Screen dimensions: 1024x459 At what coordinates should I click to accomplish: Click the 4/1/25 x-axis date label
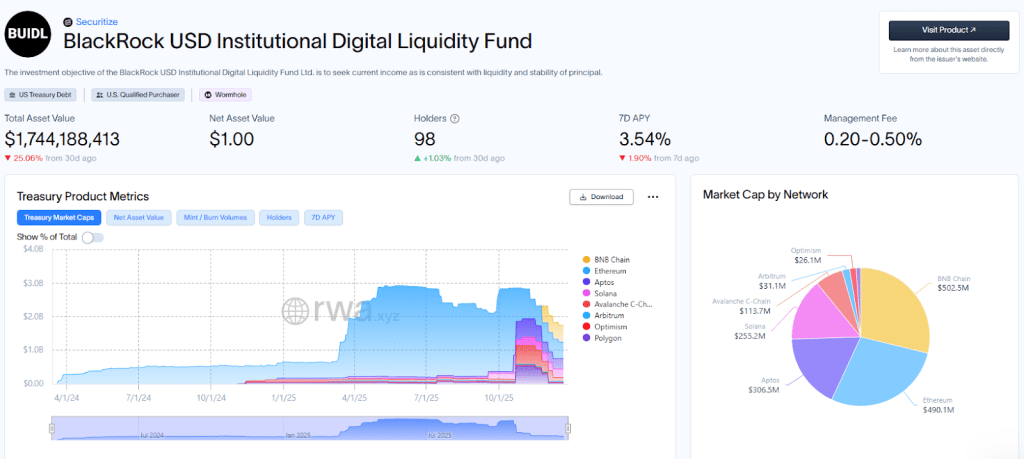pyautogui.click(x=354, y=397)
